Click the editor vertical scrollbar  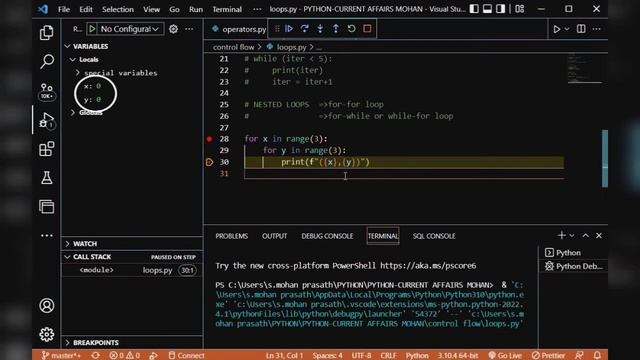(x=605, y=158)
